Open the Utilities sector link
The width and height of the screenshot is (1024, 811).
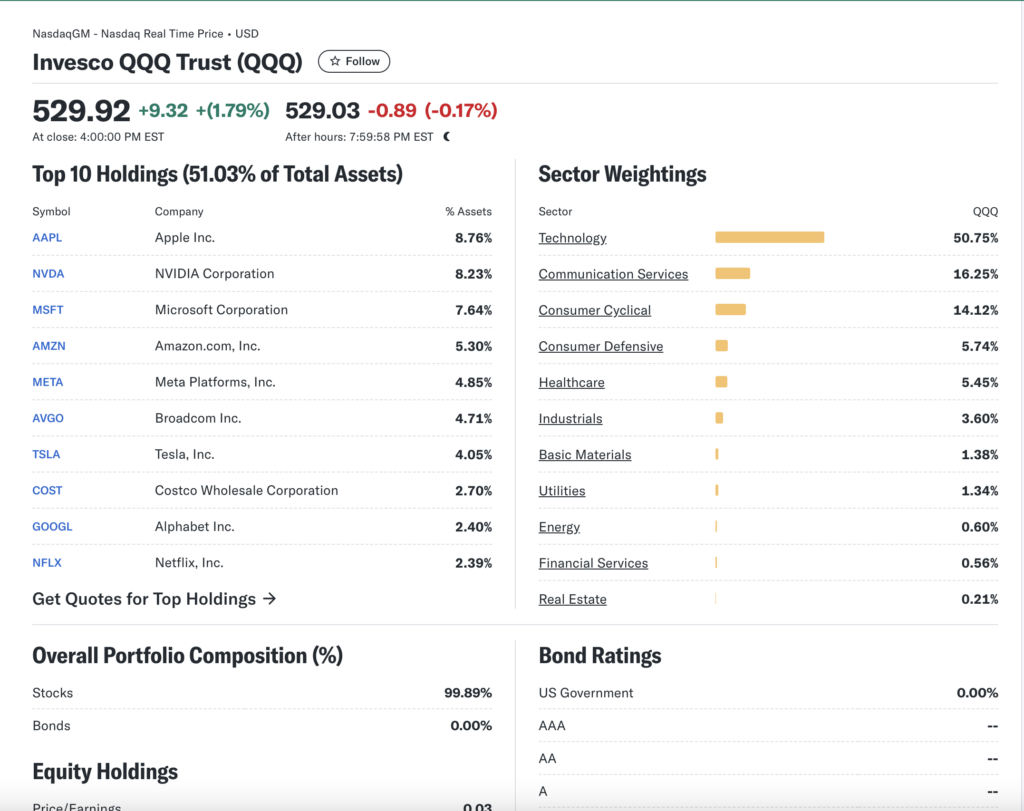562,491
